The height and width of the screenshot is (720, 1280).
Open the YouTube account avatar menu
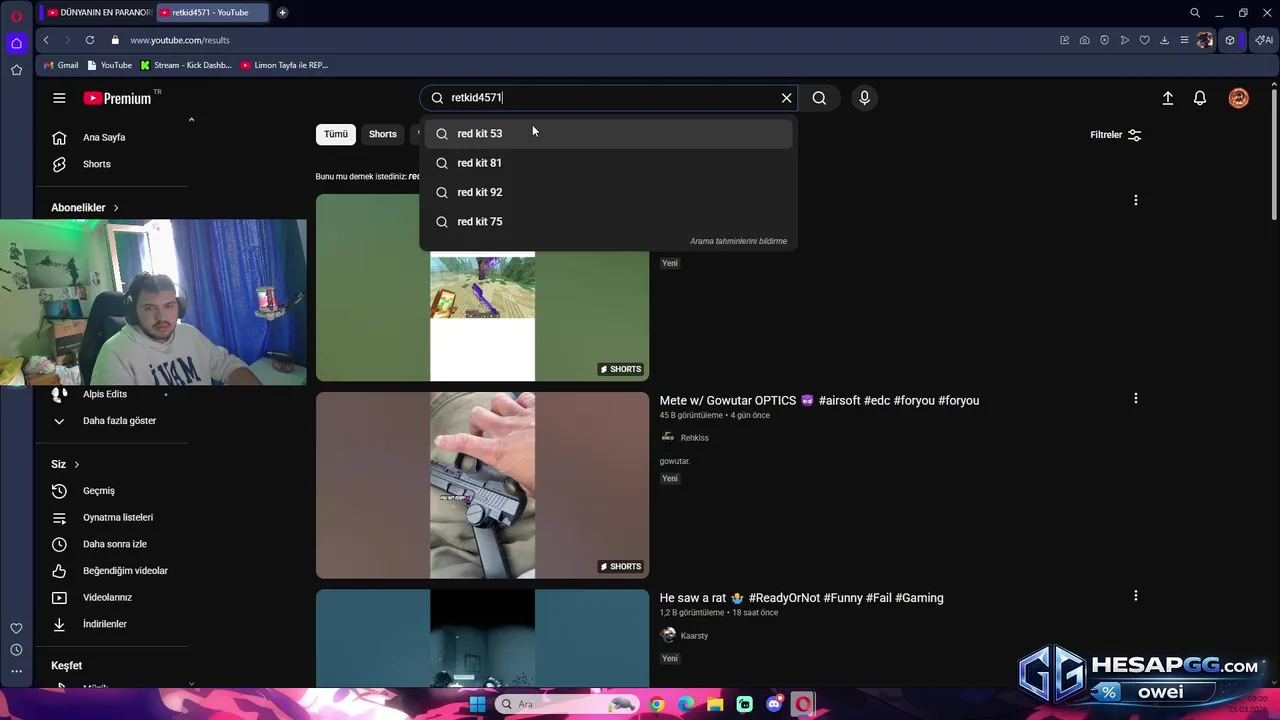1238,98
